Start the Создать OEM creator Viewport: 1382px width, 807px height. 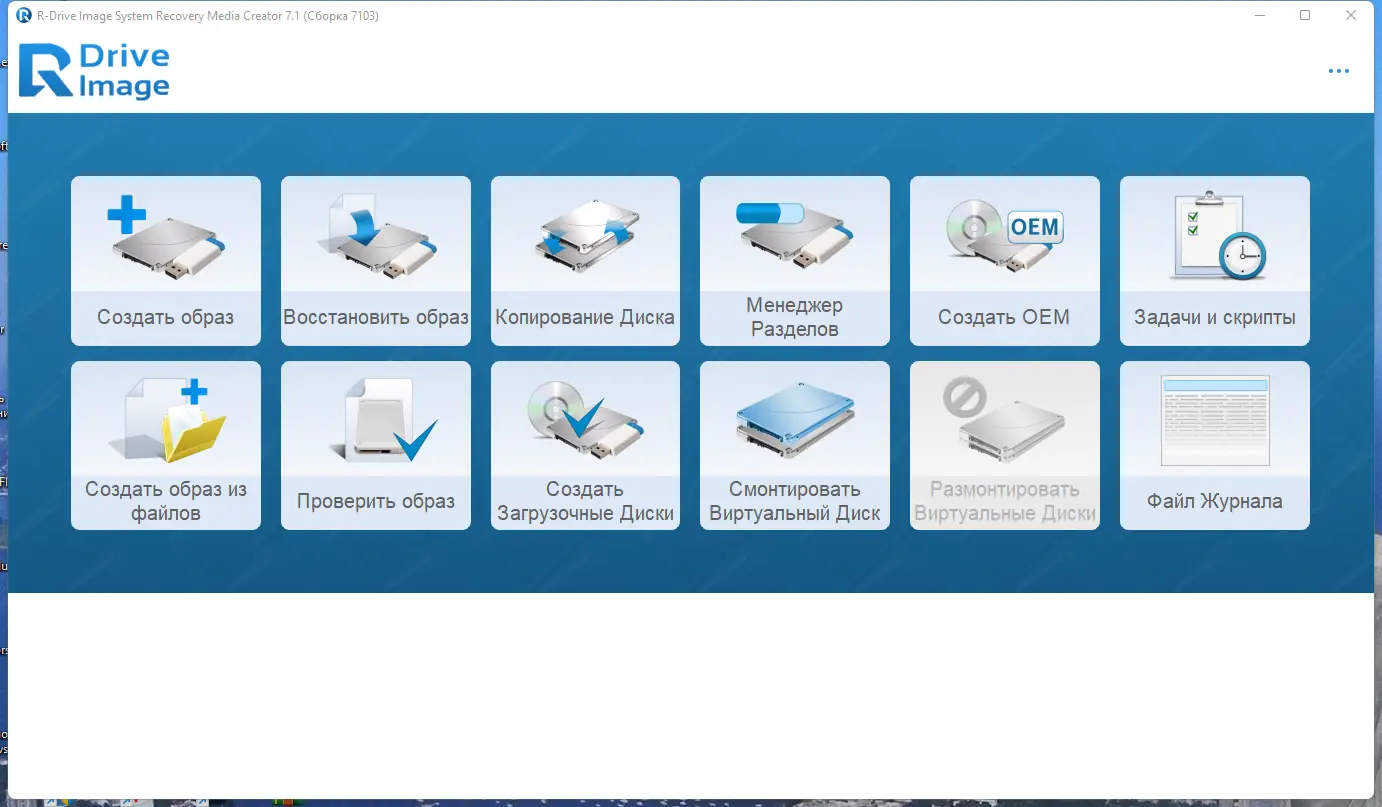point(1004,260)
